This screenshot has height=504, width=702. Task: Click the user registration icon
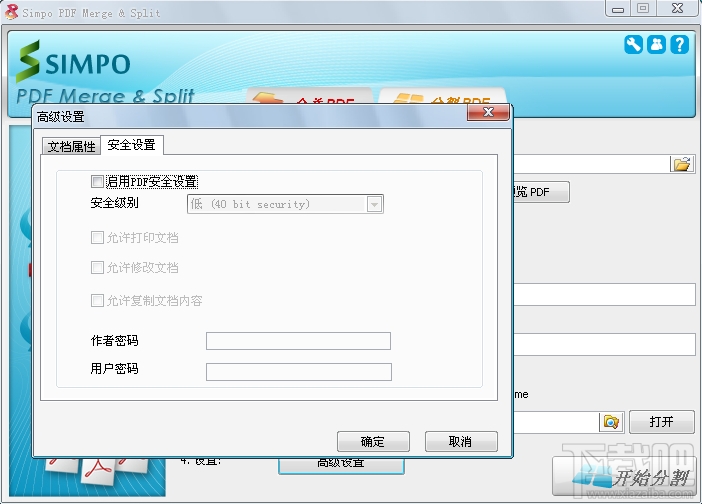coord(656,44)
